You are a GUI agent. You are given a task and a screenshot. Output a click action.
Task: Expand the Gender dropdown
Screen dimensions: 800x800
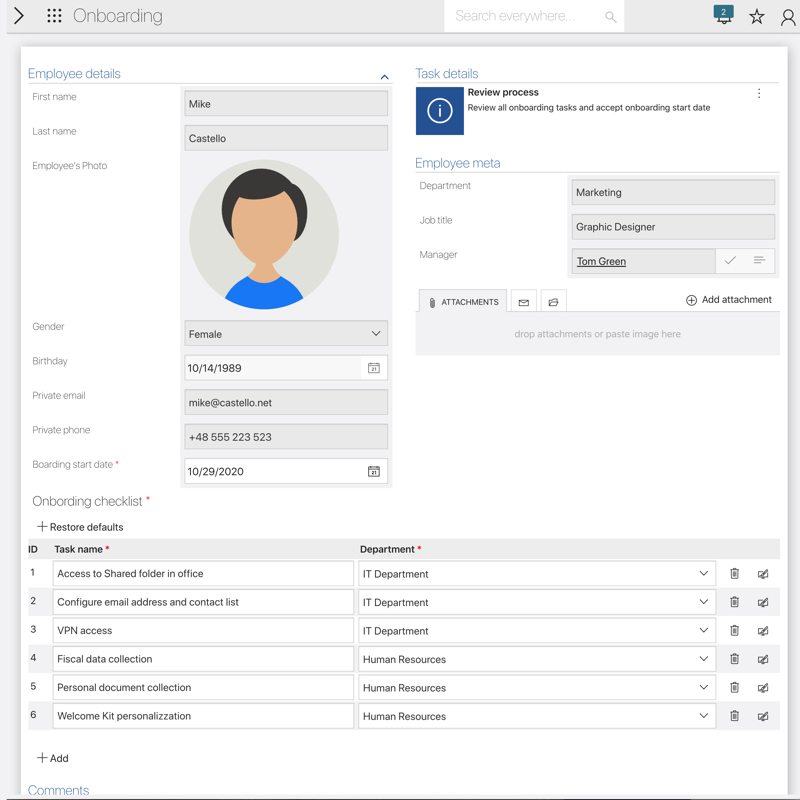pos(376,334)
